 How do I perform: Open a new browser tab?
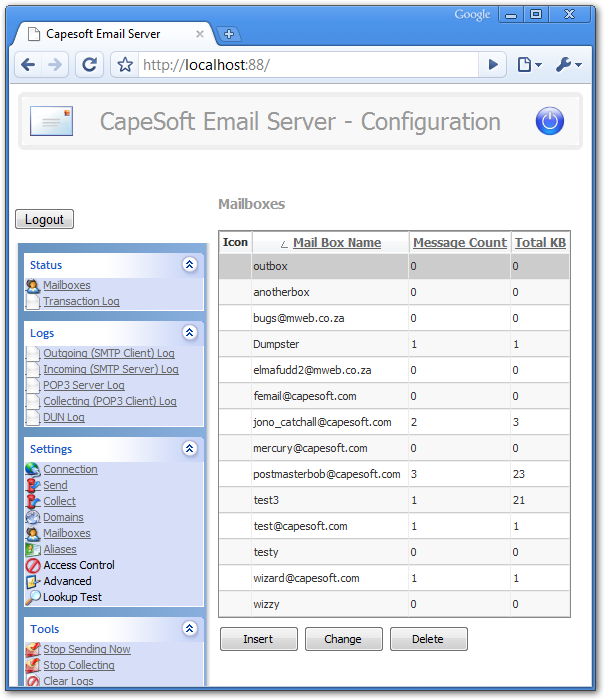point(229,34)
